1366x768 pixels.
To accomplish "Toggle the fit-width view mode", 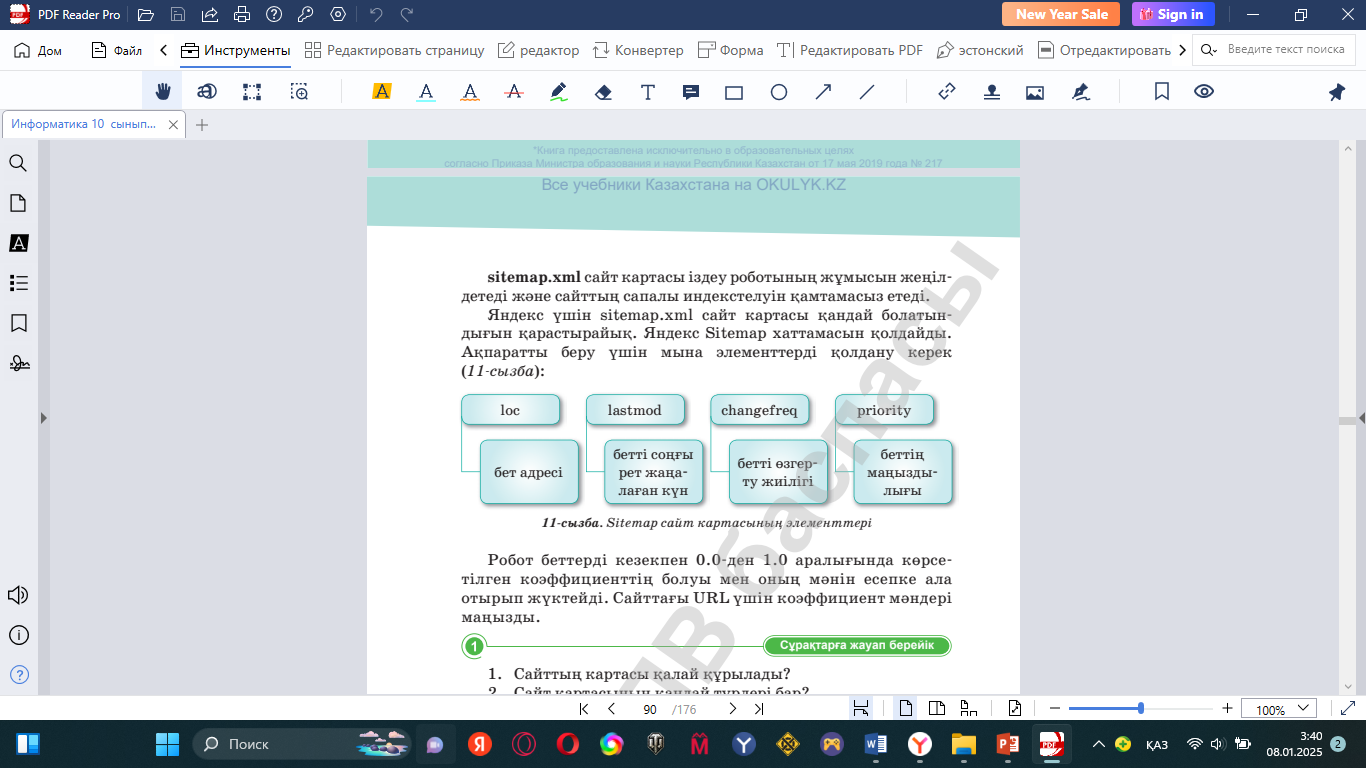I will click(x=860, y=709).
